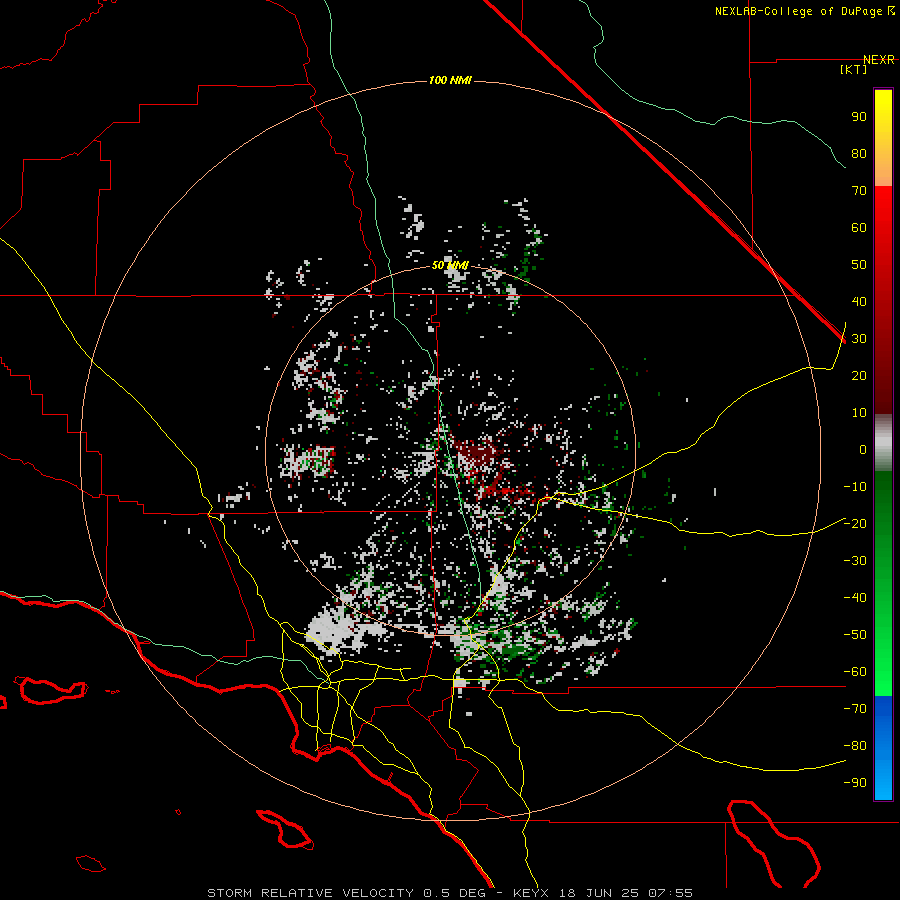Image resolution: width=900 pixels, height=900 pixels.
Task: Click the 10 value on velocity scale
Action: tap(859, 413)
